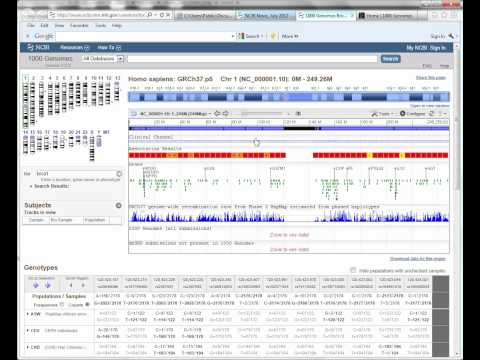Open the browser Edit menu
The image size is (480, 360).
[44, 25]
